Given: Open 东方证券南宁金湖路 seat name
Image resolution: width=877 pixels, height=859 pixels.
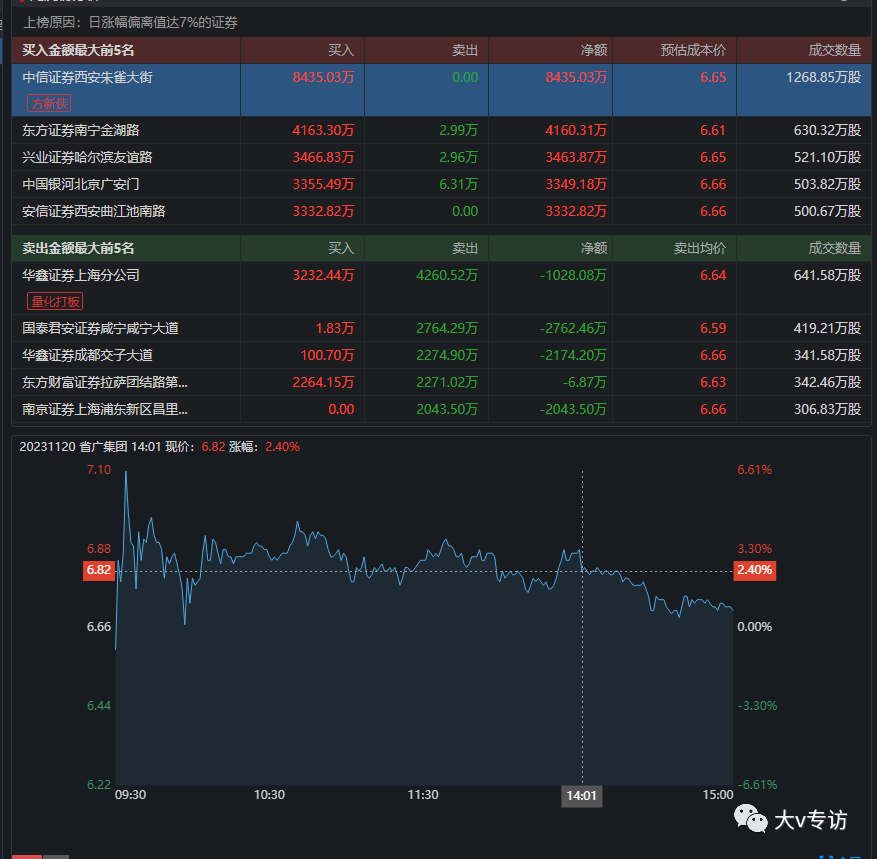Looking at the screenshot, I should coord(81,130).
